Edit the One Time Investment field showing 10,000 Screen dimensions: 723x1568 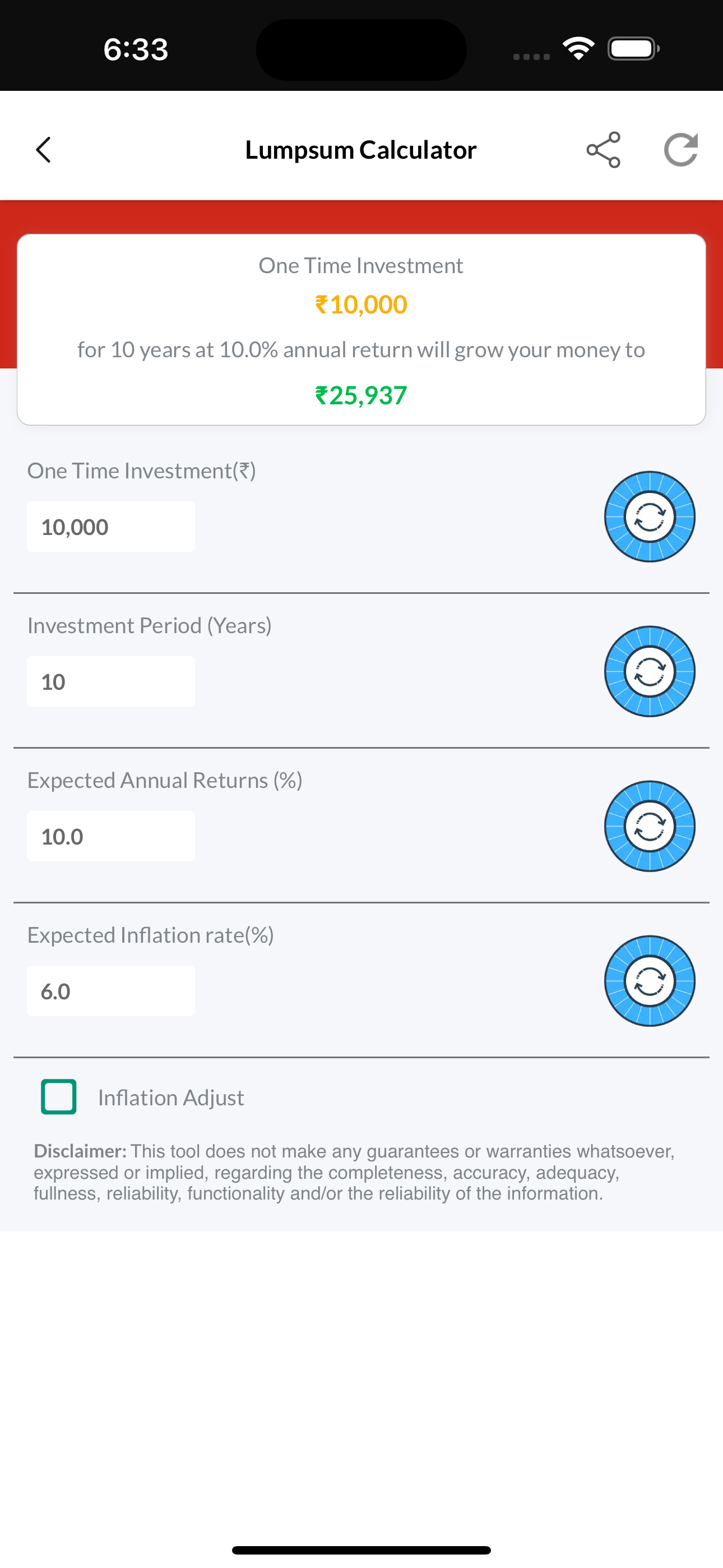pyautogui.click(x=111, y=527)
